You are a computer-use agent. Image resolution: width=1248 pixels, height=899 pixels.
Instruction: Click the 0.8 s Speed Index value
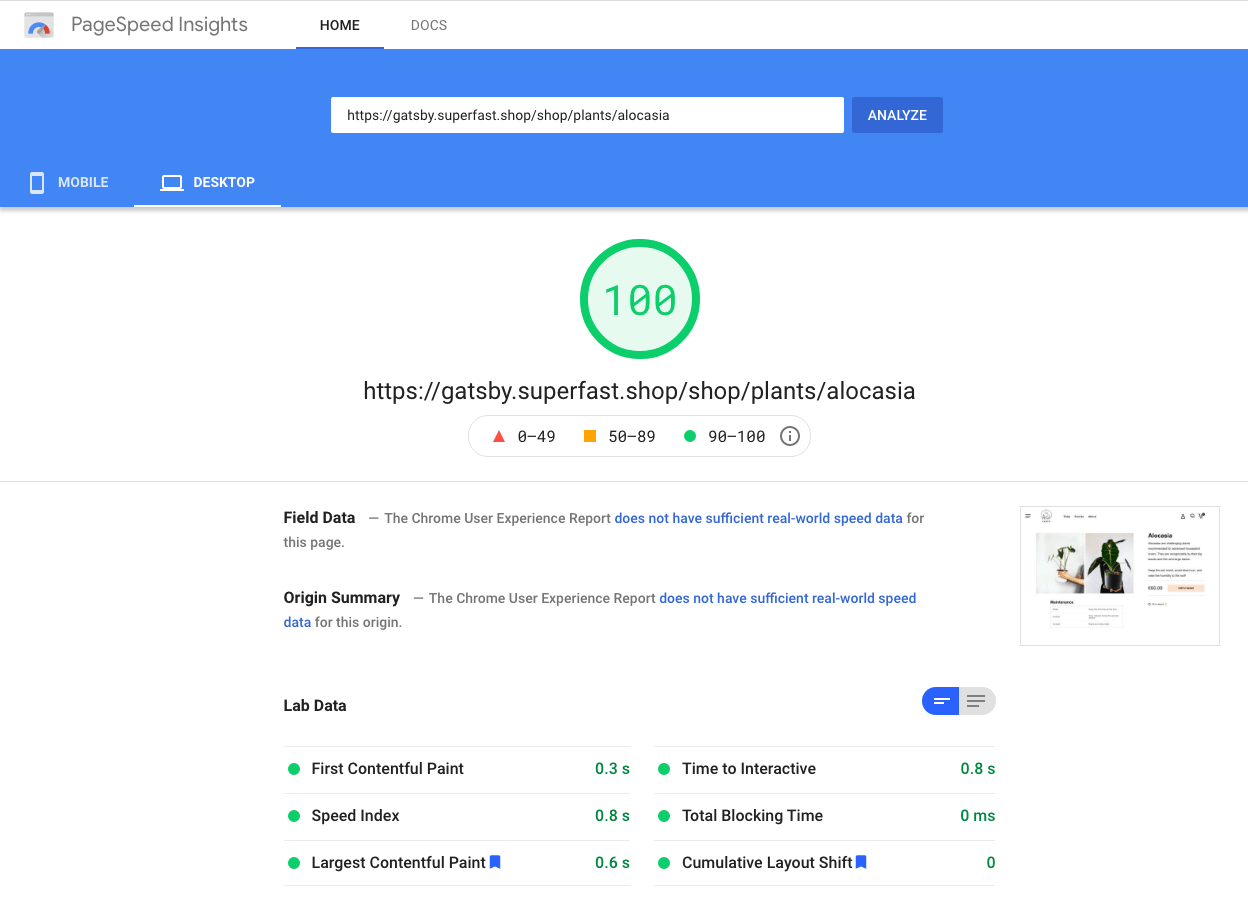tap(612, 816)
